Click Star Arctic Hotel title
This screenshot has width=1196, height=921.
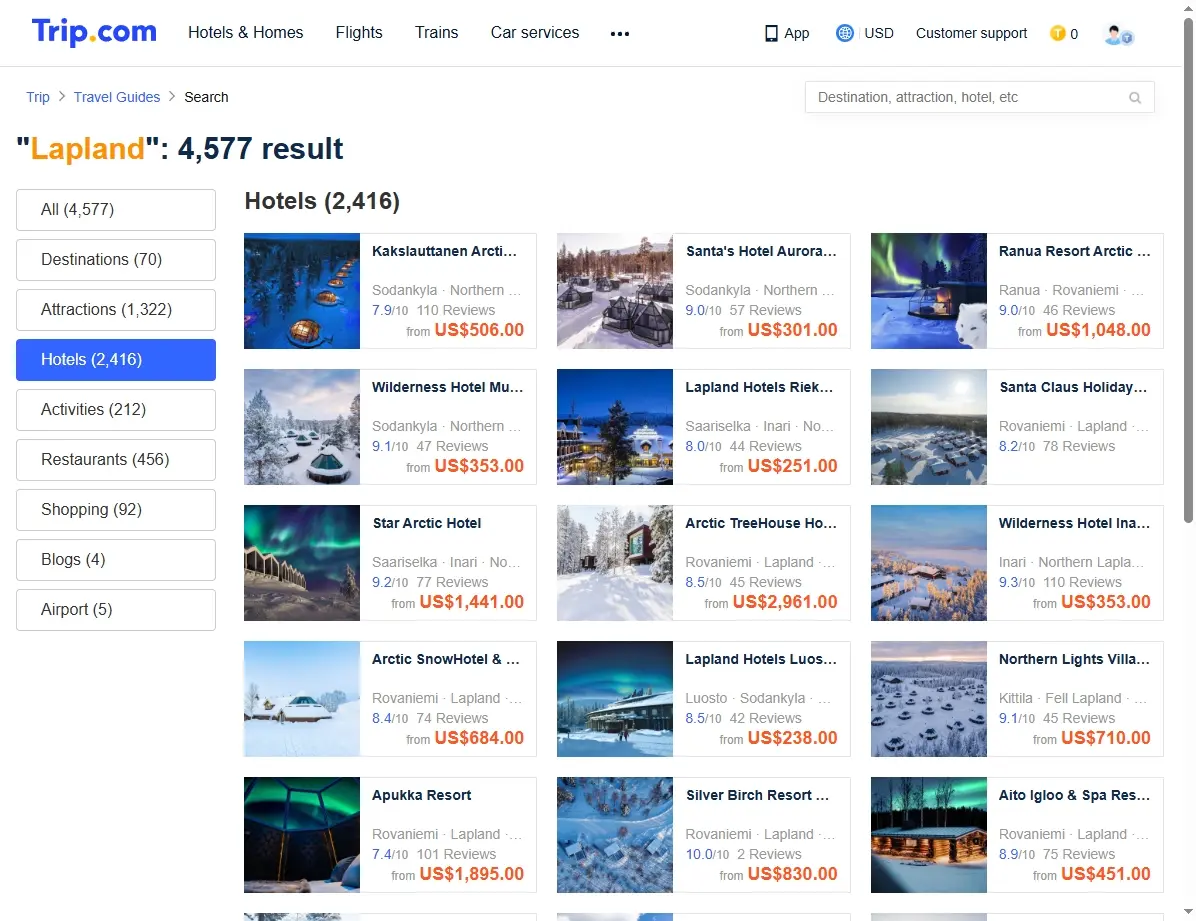pos(426,523)
